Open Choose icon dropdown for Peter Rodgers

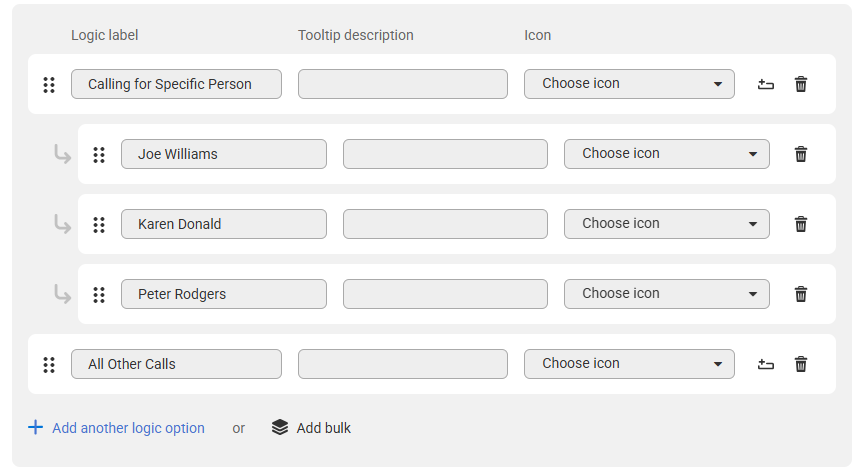[x=666, y=294]
